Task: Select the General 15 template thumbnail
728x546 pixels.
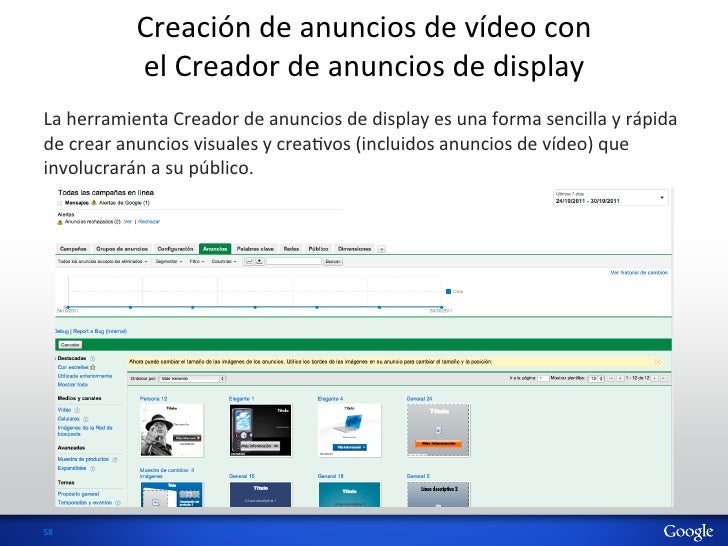Action: 260,494
